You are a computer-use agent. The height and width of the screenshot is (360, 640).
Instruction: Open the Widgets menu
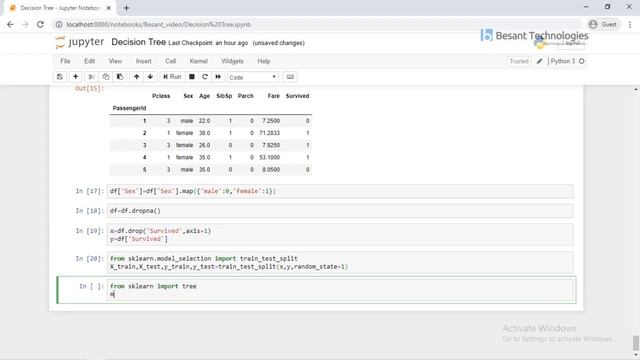point(232,61)
